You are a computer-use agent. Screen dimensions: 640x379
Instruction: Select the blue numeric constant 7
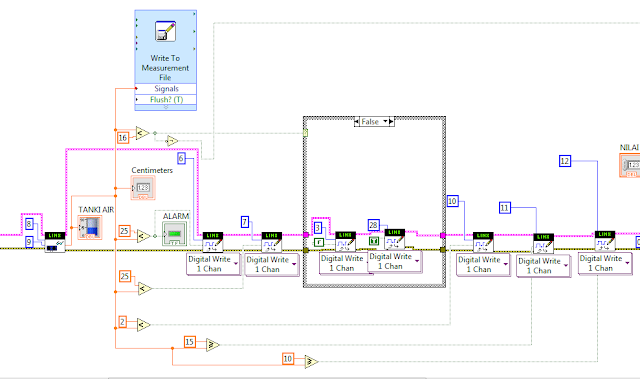tap(245, 222)
